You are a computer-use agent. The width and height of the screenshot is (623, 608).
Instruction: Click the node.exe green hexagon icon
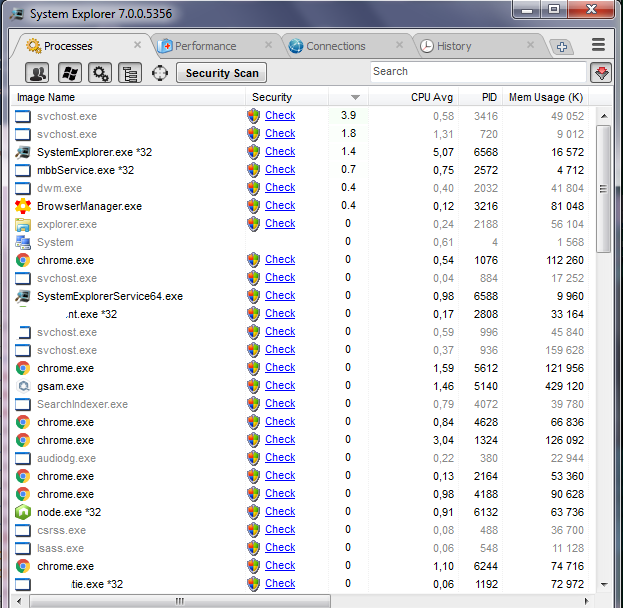(x=23, y=512)
